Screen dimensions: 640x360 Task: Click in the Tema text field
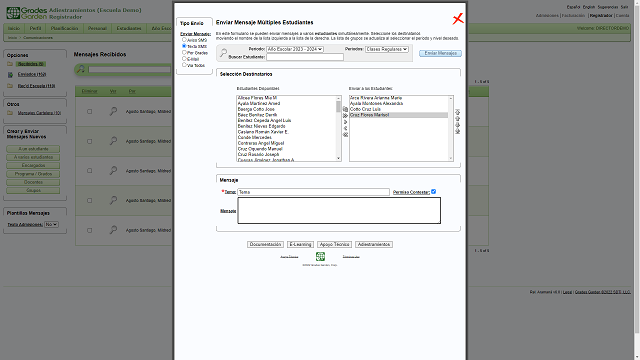313,192
